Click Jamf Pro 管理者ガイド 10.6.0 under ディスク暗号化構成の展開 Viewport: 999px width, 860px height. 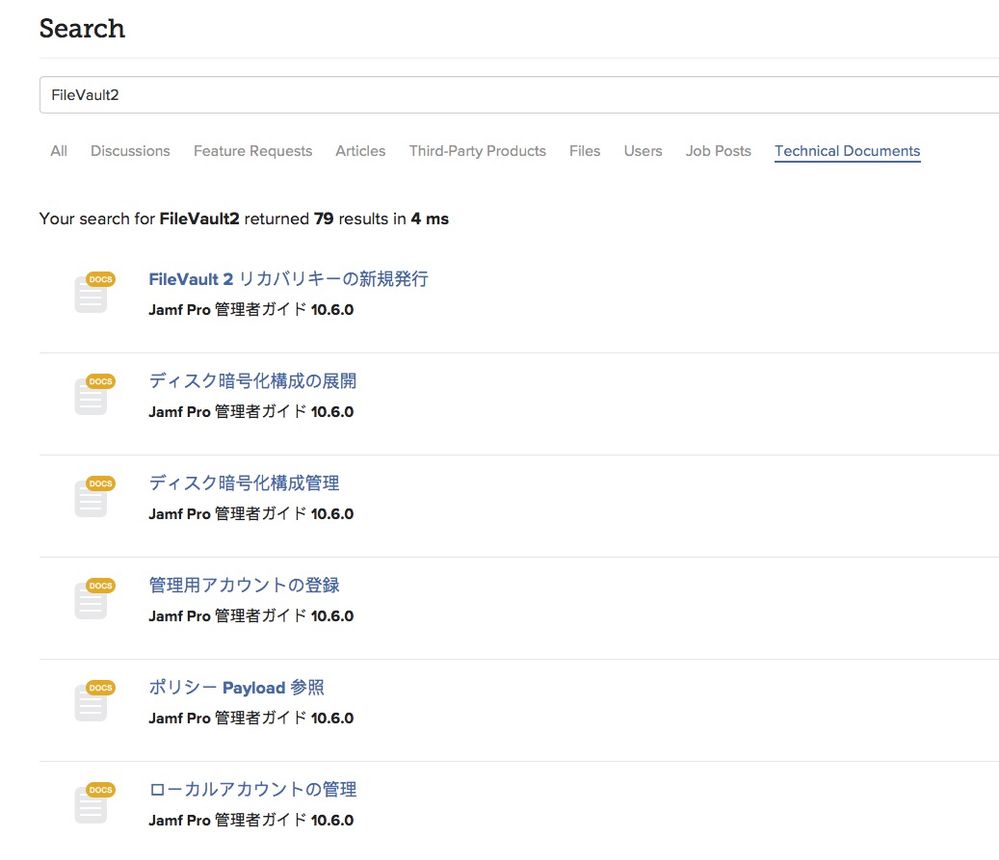[x=251, y=412]
